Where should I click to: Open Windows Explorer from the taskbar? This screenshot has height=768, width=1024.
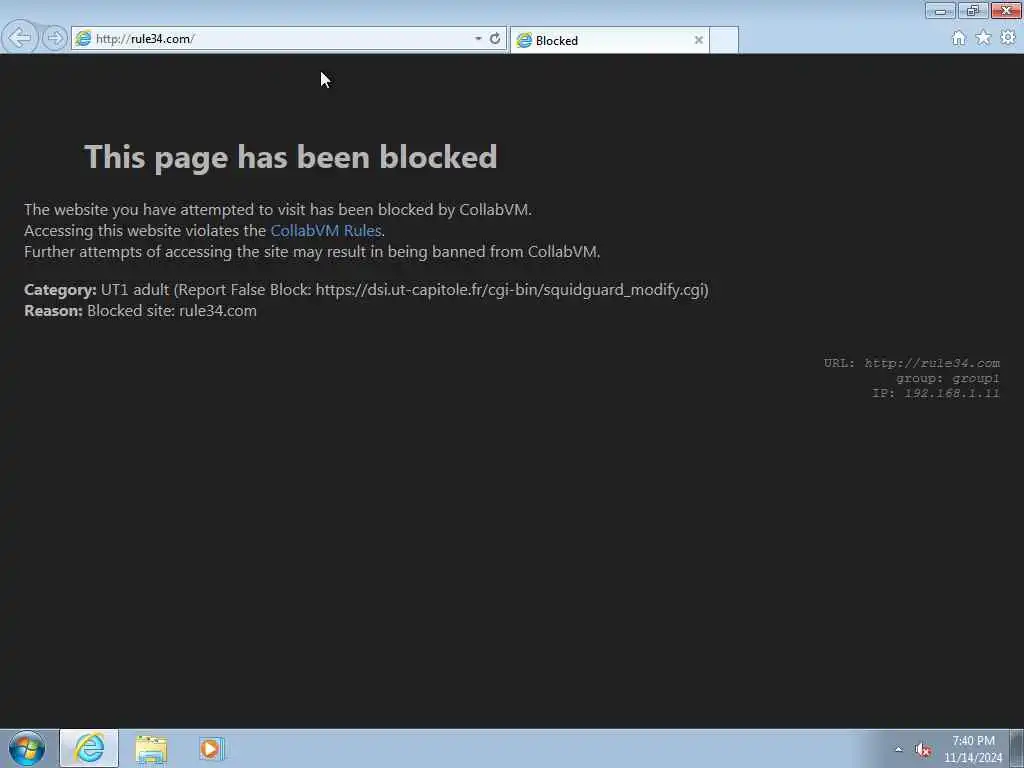(x=152, y=749)
